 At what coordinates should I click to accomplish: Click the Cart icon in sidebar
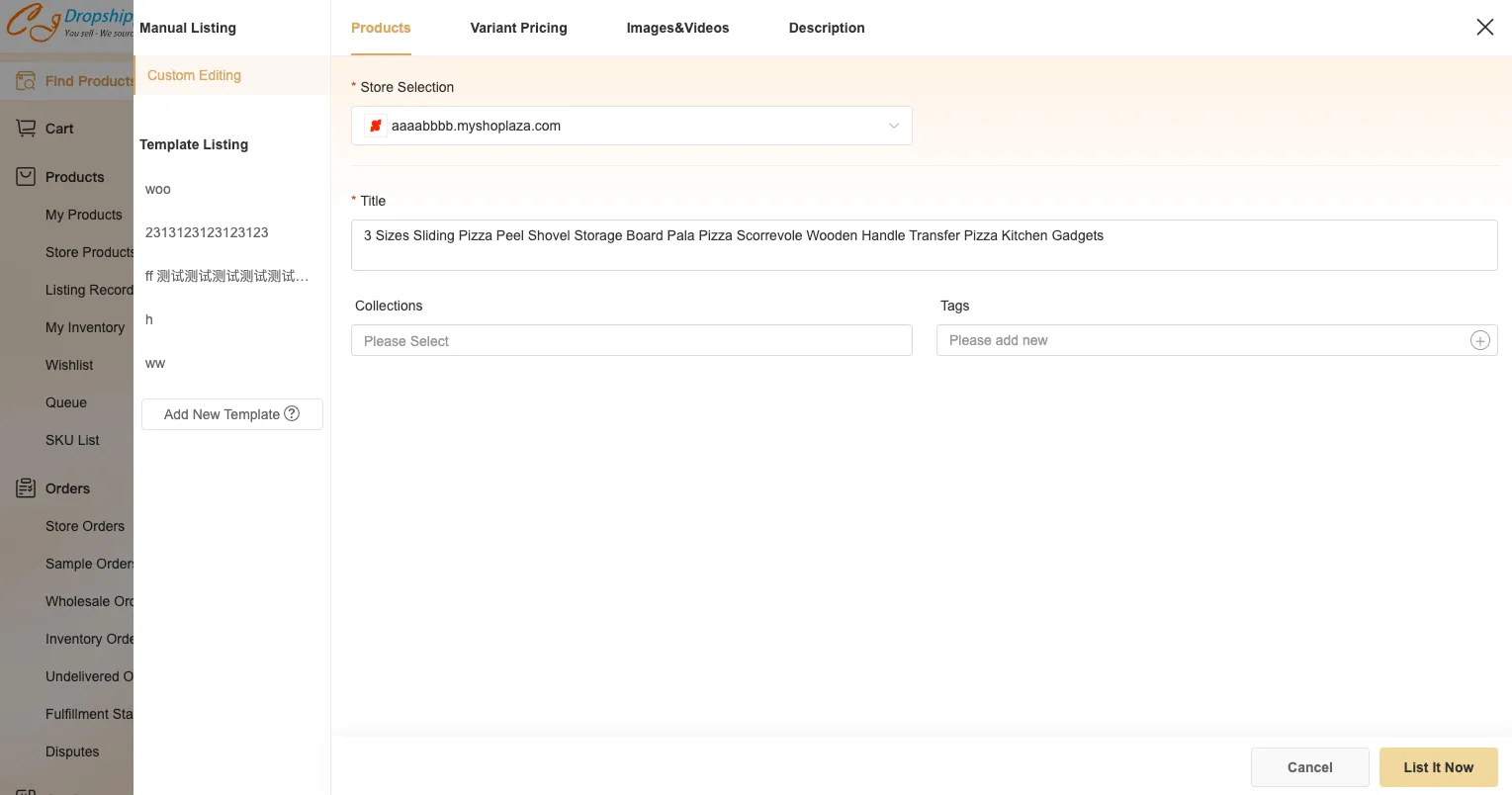pyautogui.click(x=26, y=129)
